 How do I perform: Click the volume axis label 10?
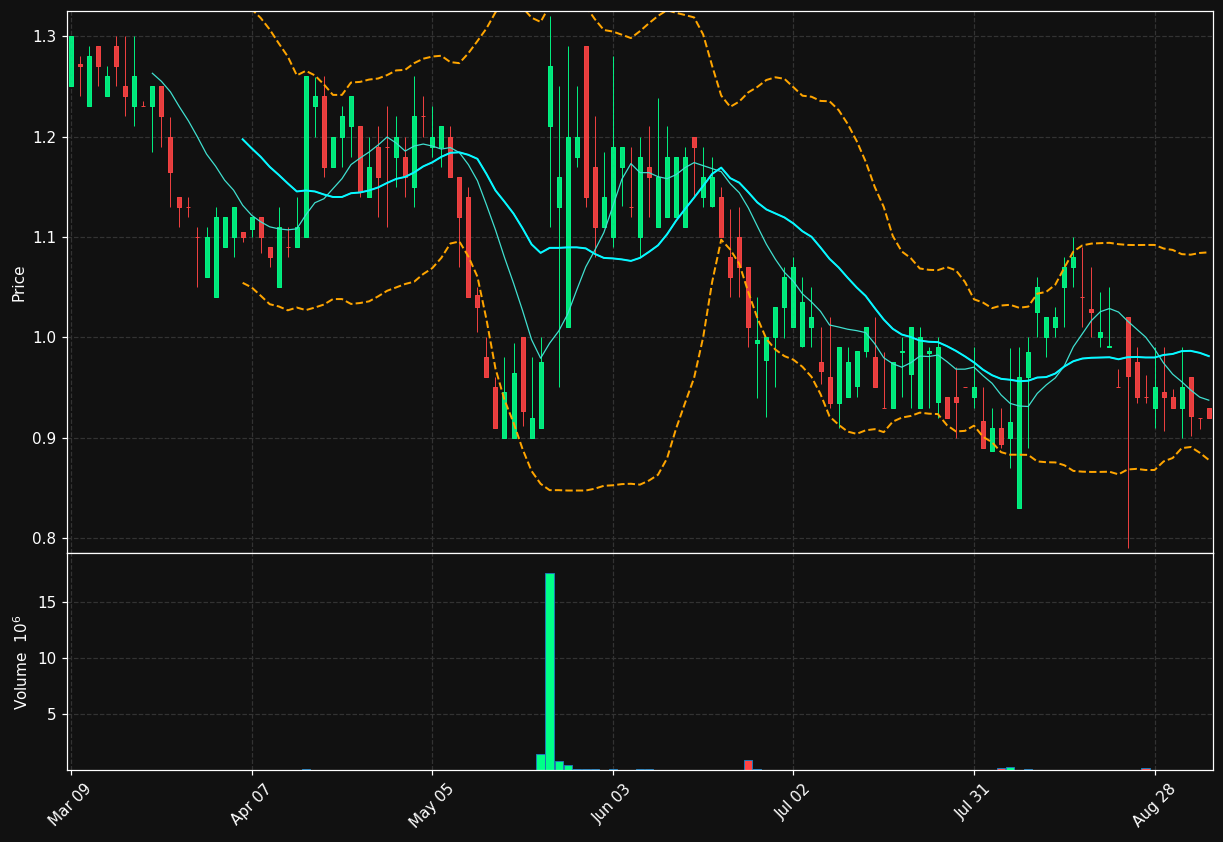pos(48,659)
